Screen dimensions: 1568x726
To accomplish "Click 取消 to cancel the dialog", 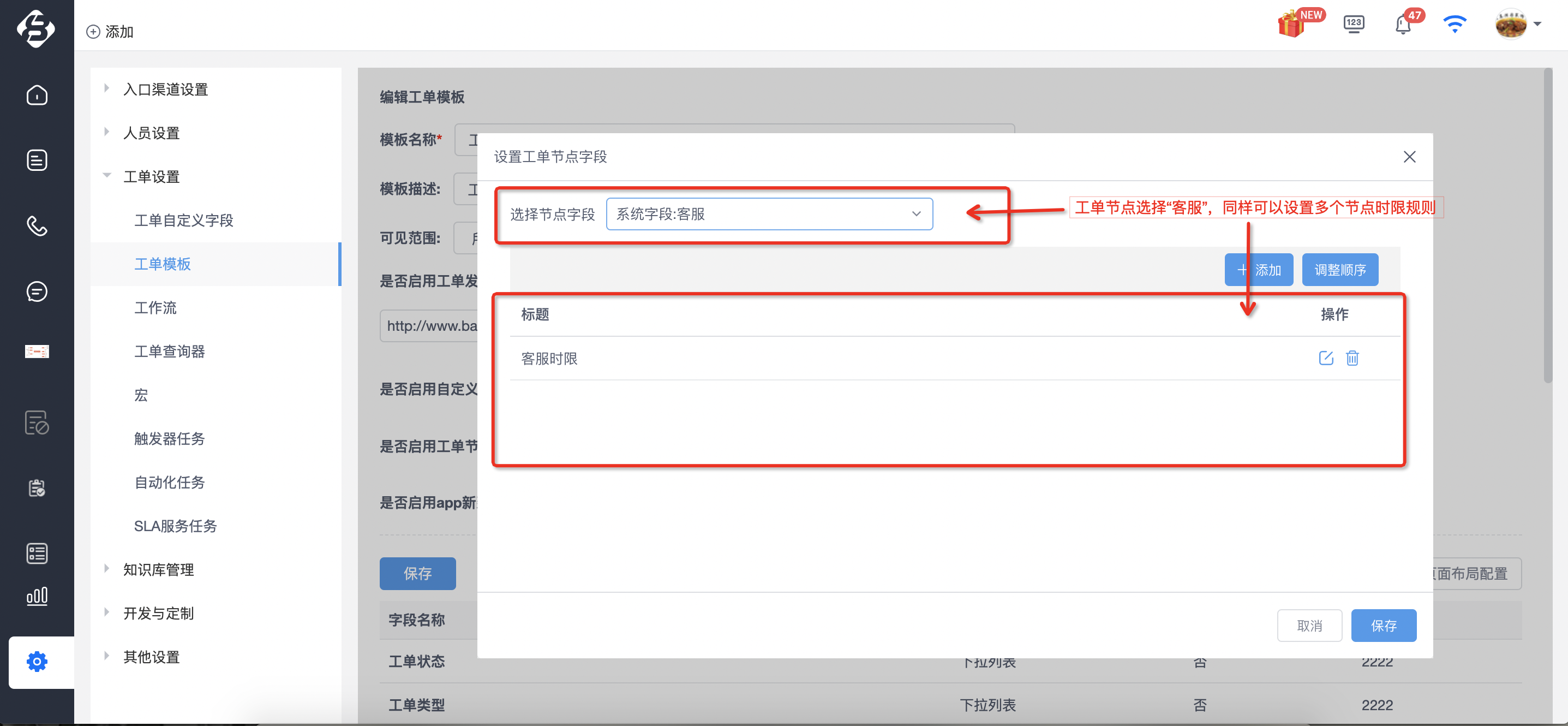I will pyautogui.click(x=1309, y=626).
